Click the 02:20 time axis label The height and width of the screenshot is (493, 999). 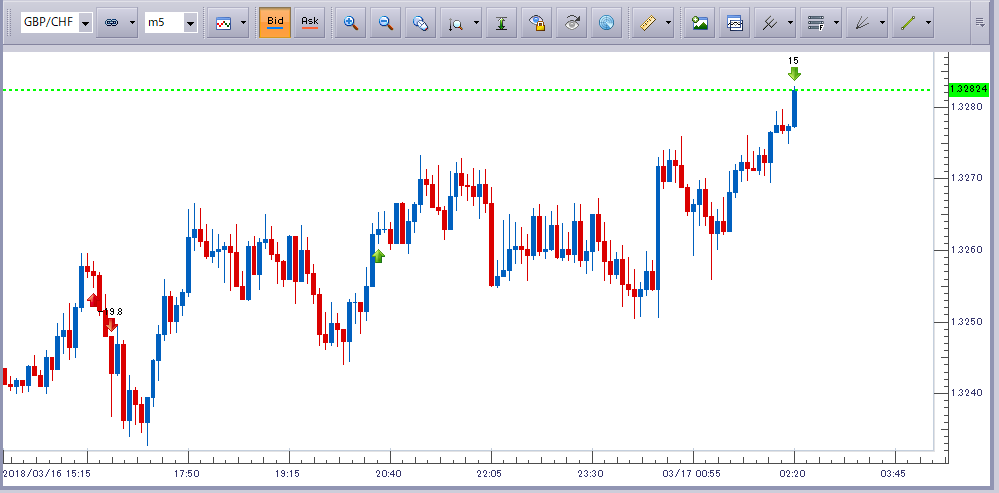tap(793, 474)
